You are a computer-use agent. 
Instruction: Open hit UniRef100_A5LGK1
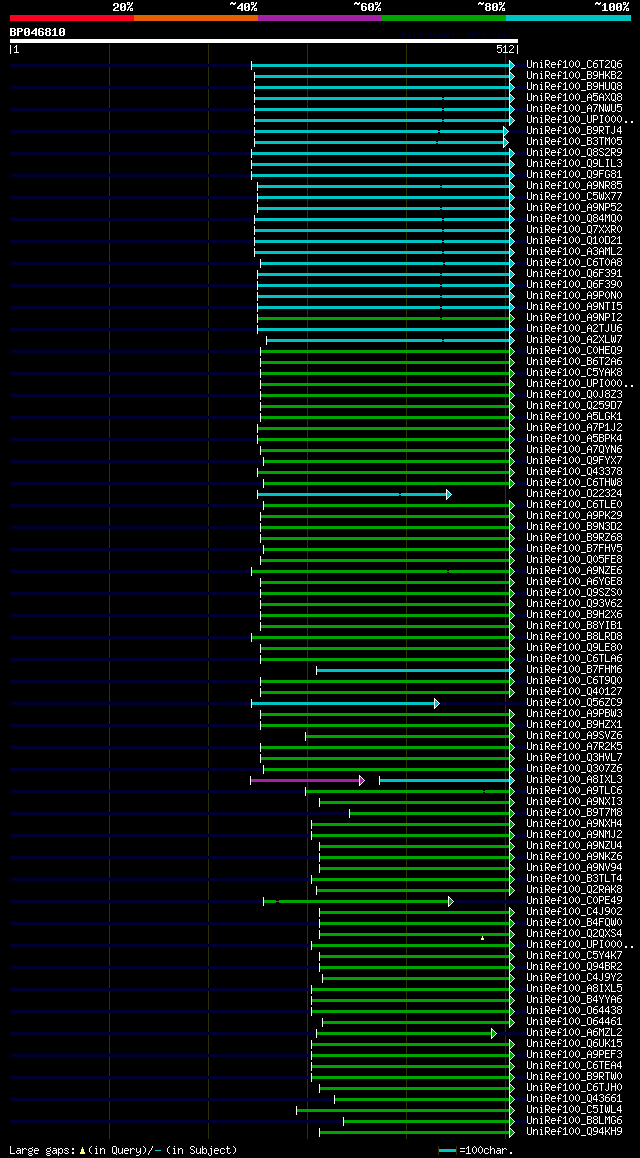click(x=574, y=417)
